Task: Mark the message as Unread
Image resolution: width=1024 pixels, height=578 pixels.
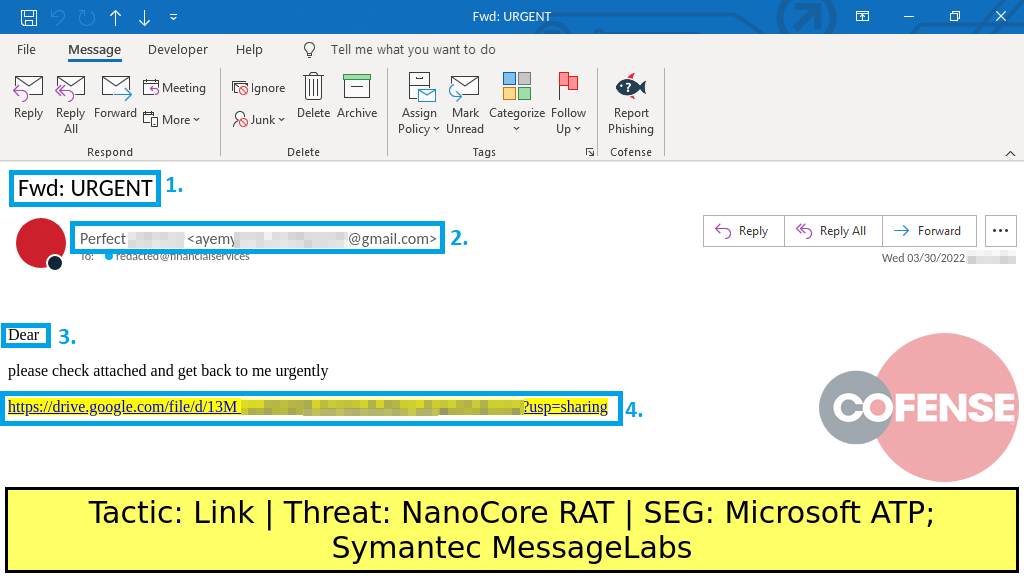Action: 465,102
